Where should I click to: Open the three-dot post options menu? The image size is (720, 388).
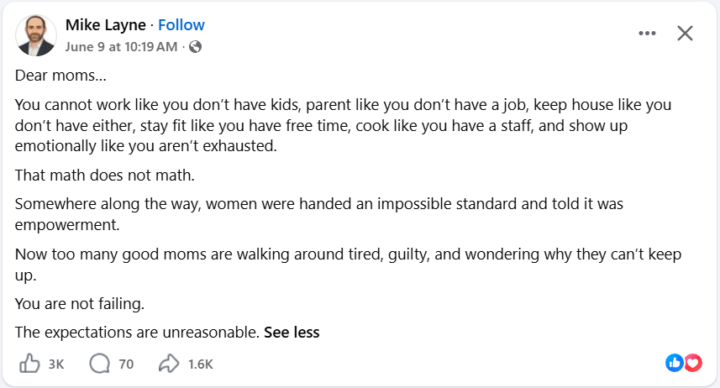tap(647, 33)
